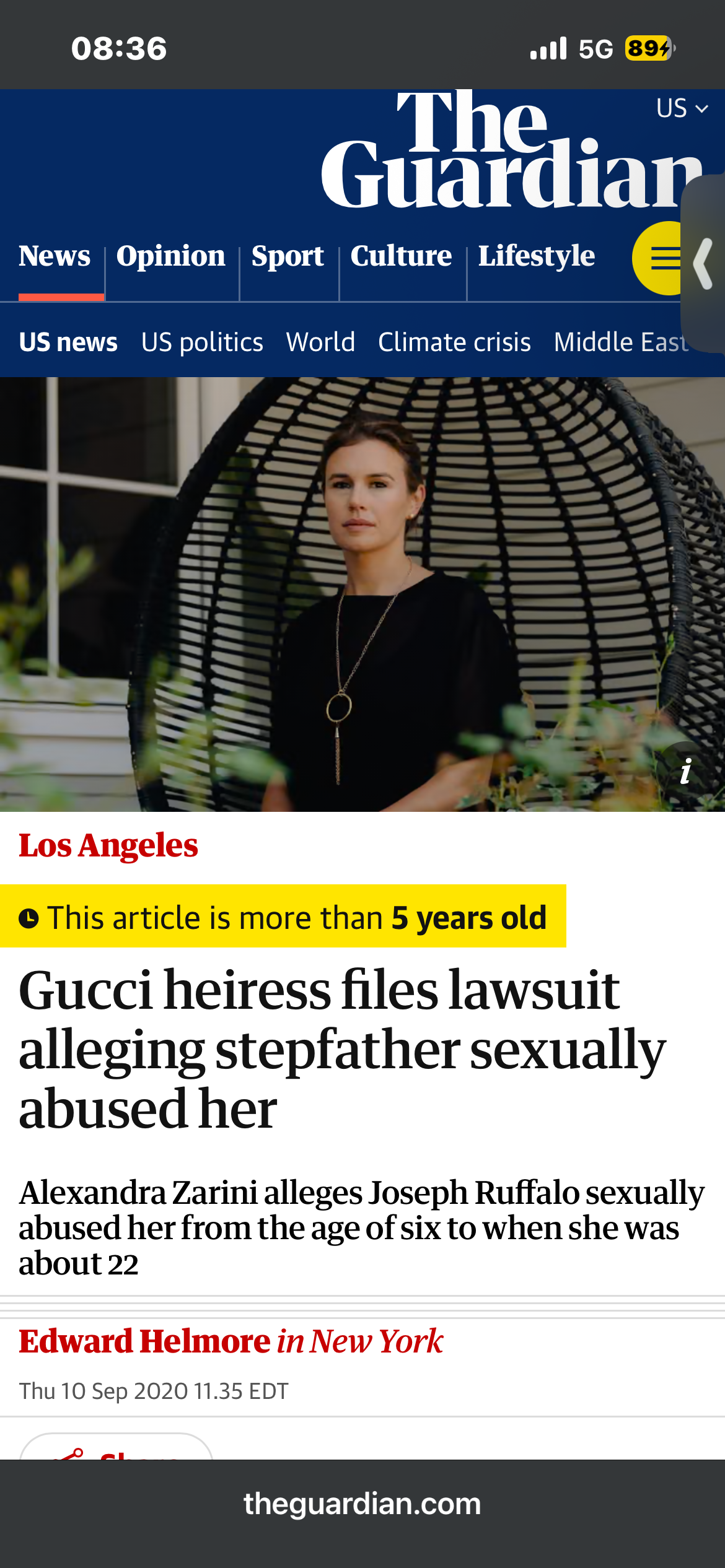Tap the side panel back chevron
The height and width of the screenshot is (1568, 725).
[x=703, y=264]
